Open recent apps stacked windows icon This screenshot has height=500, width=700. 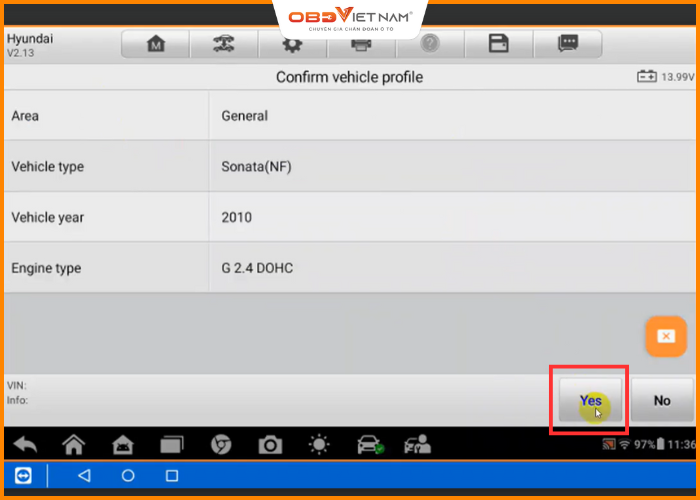172,445
